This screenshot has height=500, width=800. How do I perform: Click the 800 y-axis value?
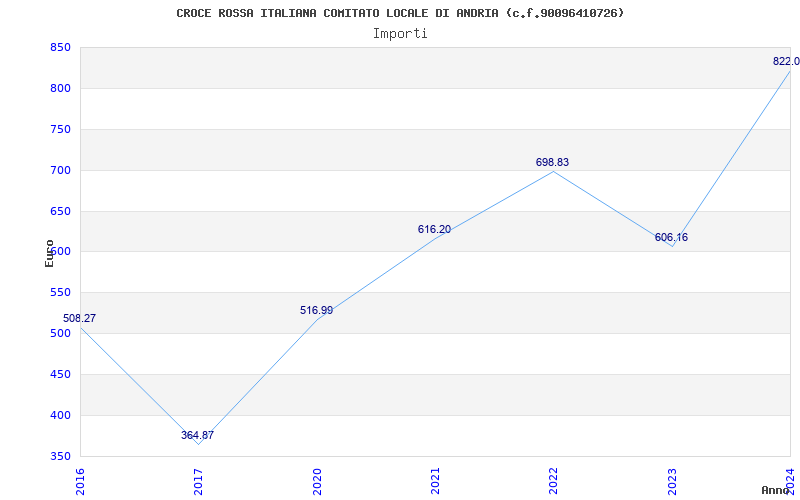tap(60, 89)
